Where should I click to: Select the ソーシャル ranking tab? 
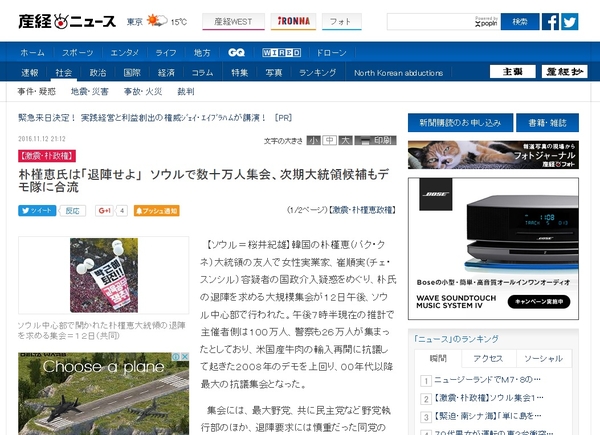[543, 358]
